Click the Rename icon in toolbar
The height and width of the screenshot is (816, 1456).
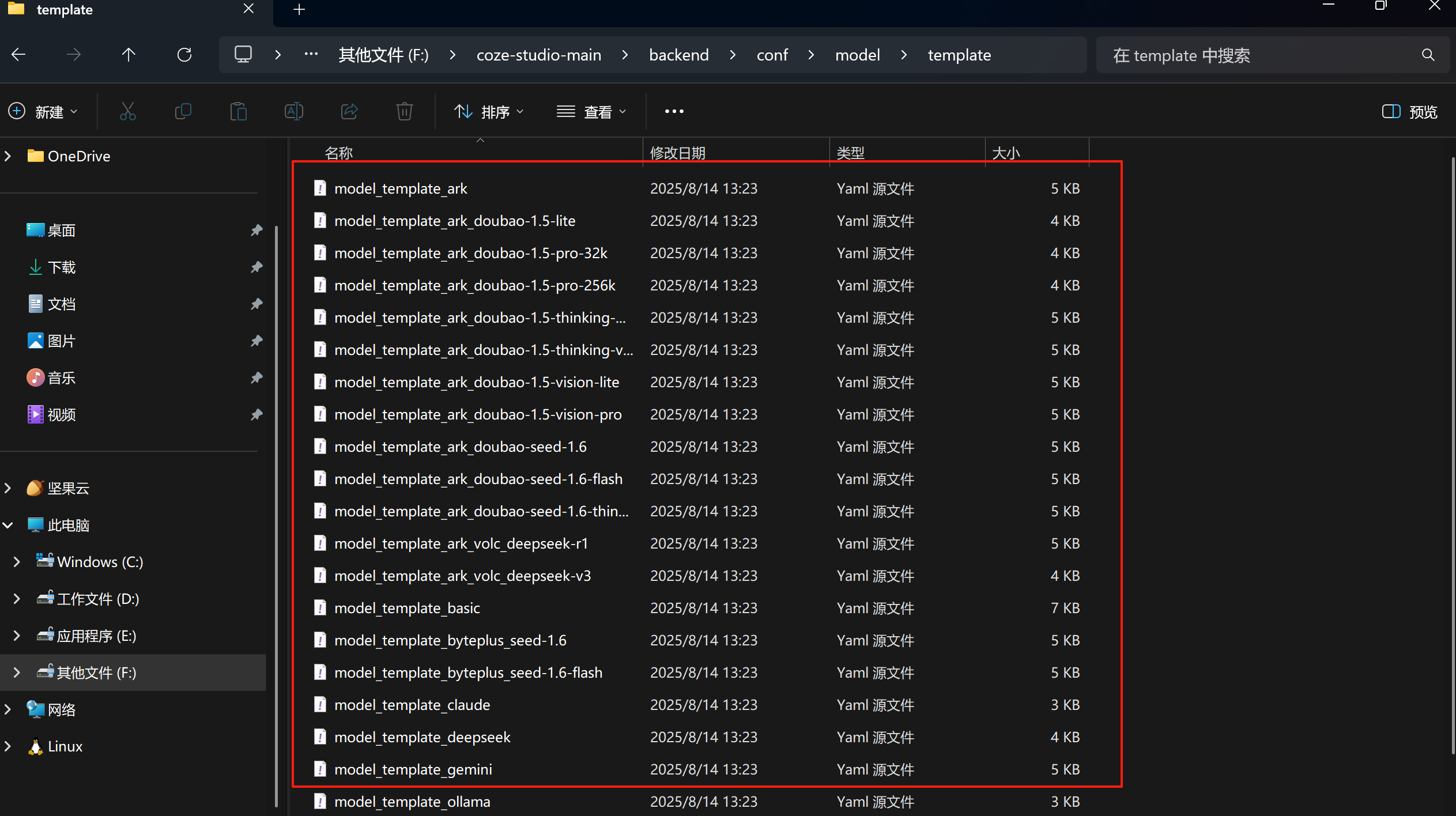pyautogui.click(x=293, y=111)
